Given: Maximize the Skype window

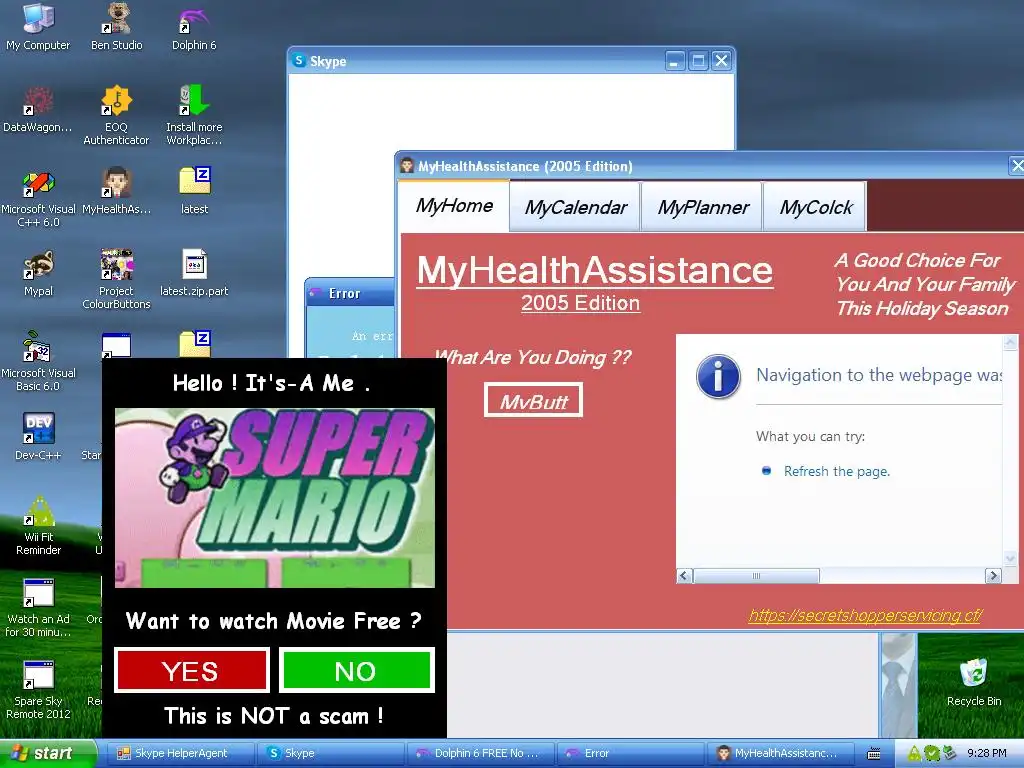Looking at the screenshot, I should [698, 61].
